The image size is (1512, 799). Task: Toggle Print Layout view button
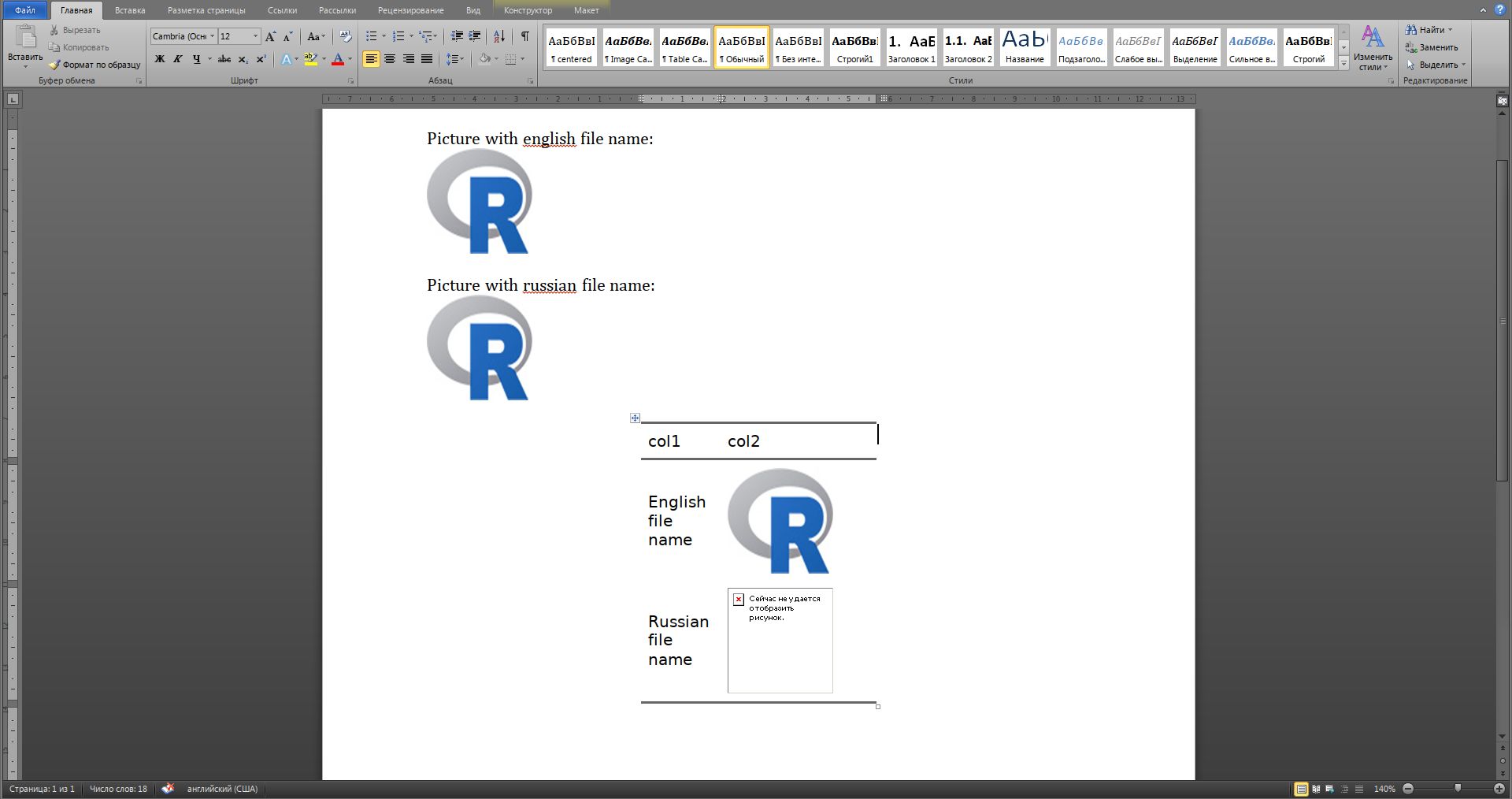click(1301, 789)
